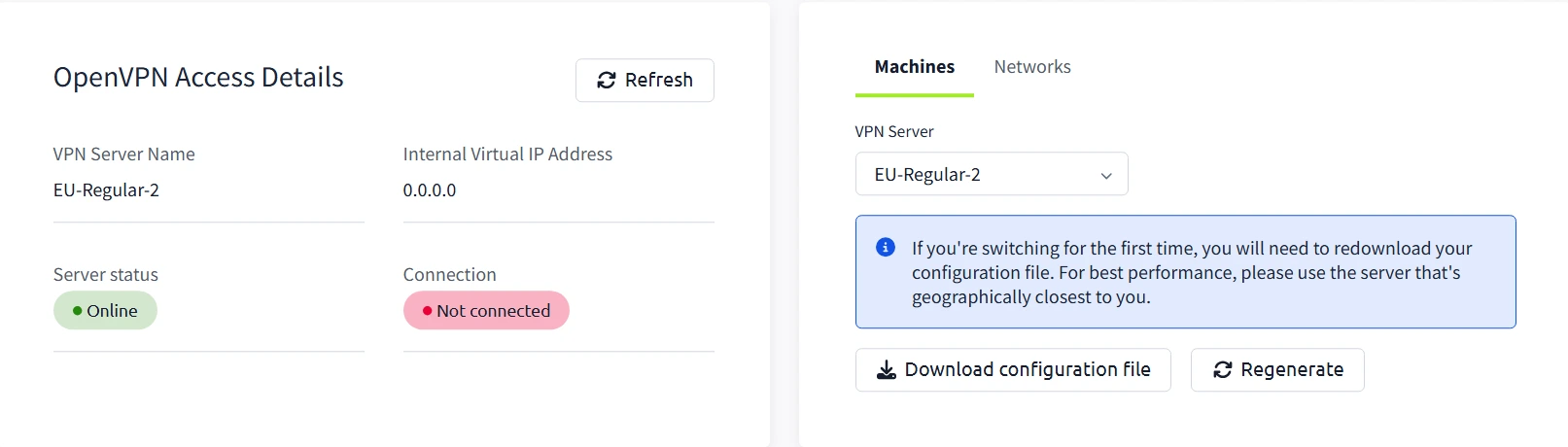This screenshot has width=1568, height=447.
Task: Click the blue info icon in the notice
Action: (x=886, y=248)
